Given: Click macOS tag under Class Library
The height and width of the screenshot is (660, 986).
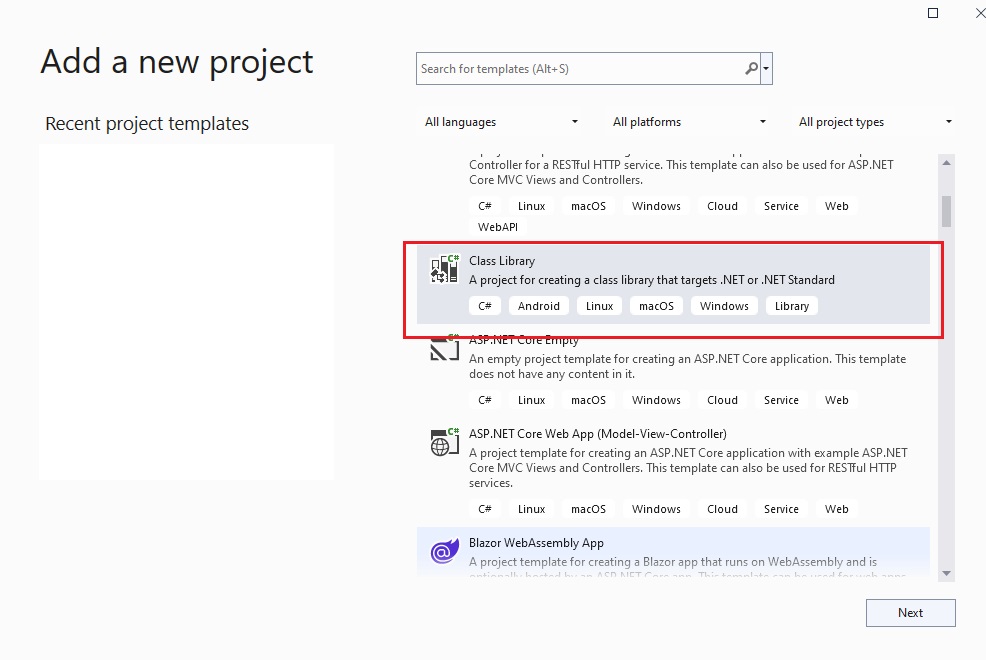Looking at the screenshot, I should 656,306.
